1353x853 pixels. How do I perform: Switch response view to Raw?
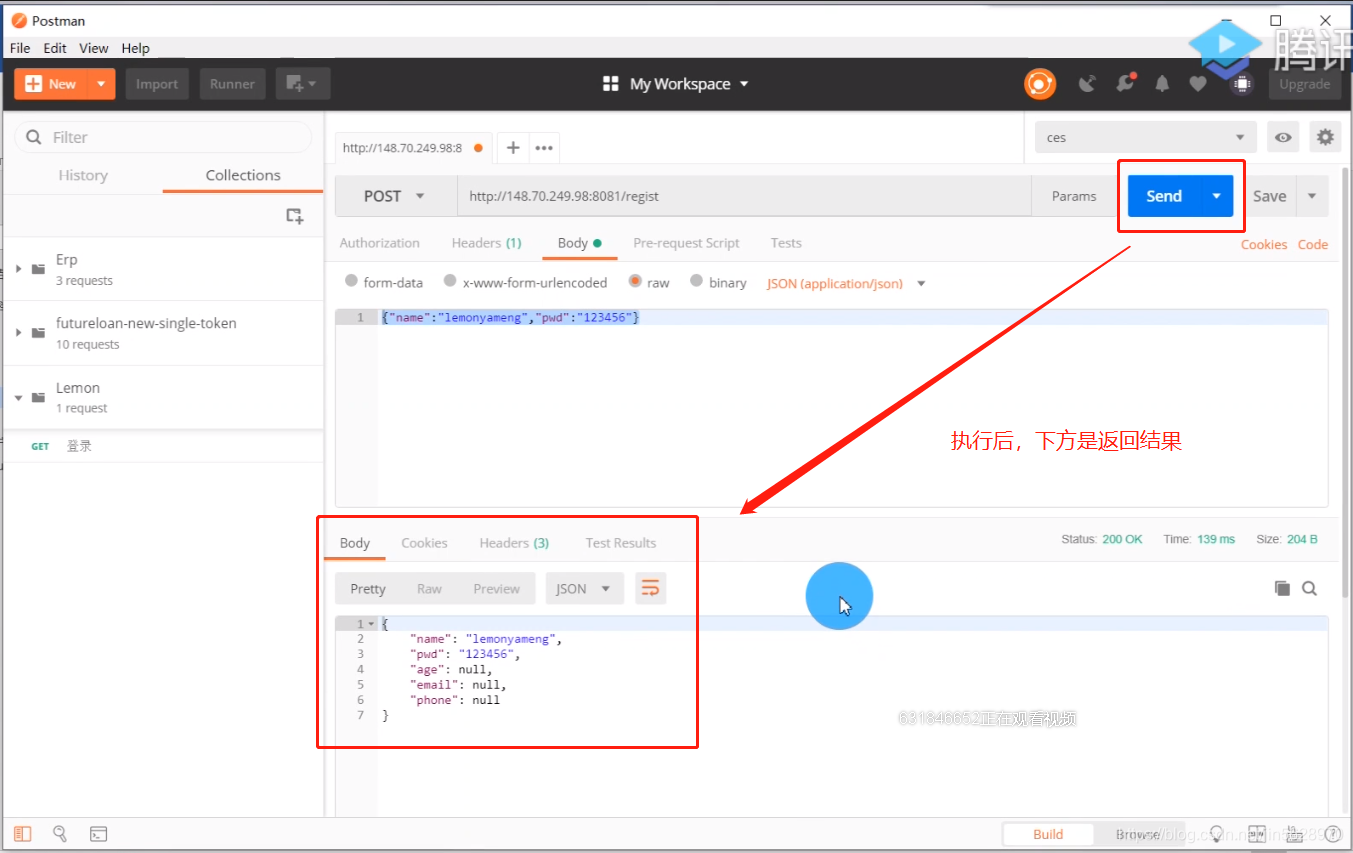(429, 589)
